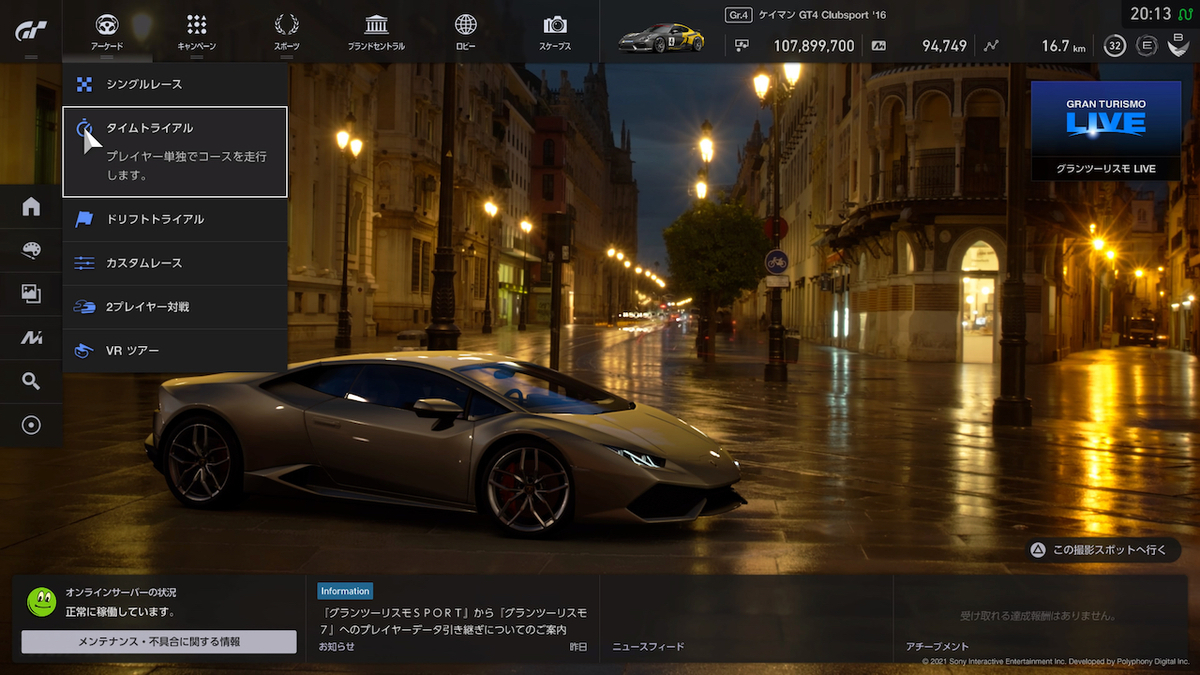The width and height of the screenshot is (1200, 675).
Task: Click the sportsmanship rating B emblem
Action: pos(1179,46)
